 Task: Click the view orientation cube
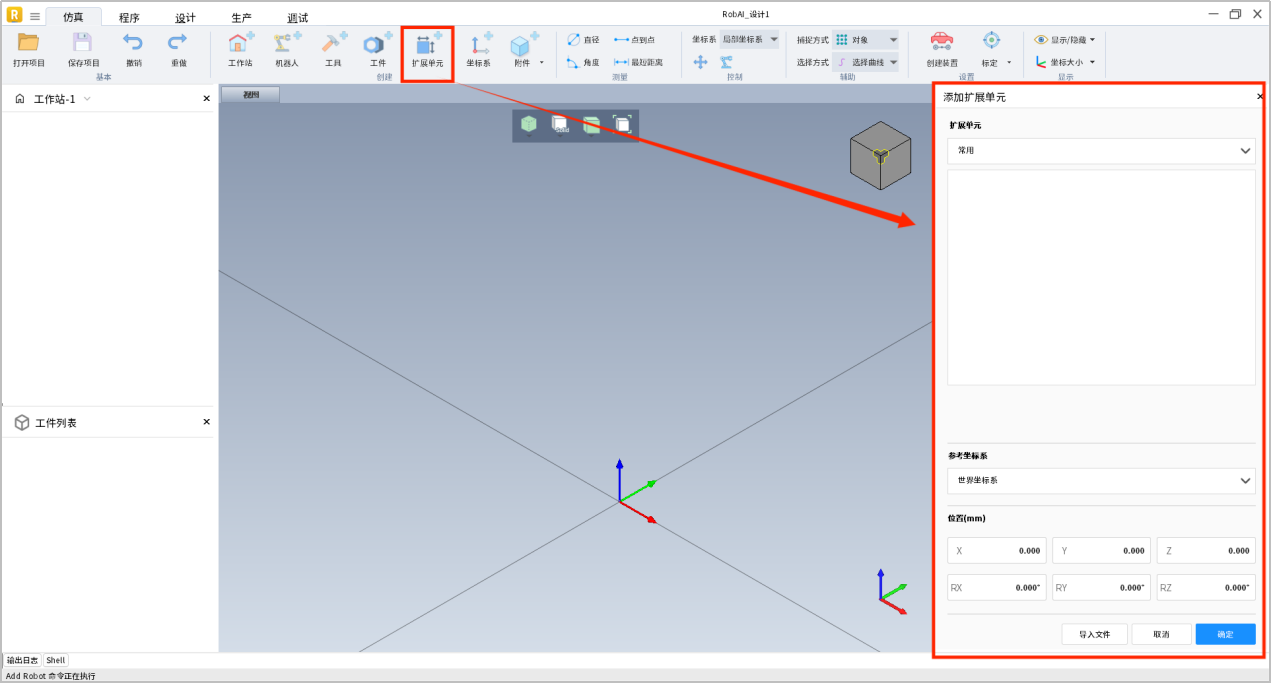click(880, 156)
